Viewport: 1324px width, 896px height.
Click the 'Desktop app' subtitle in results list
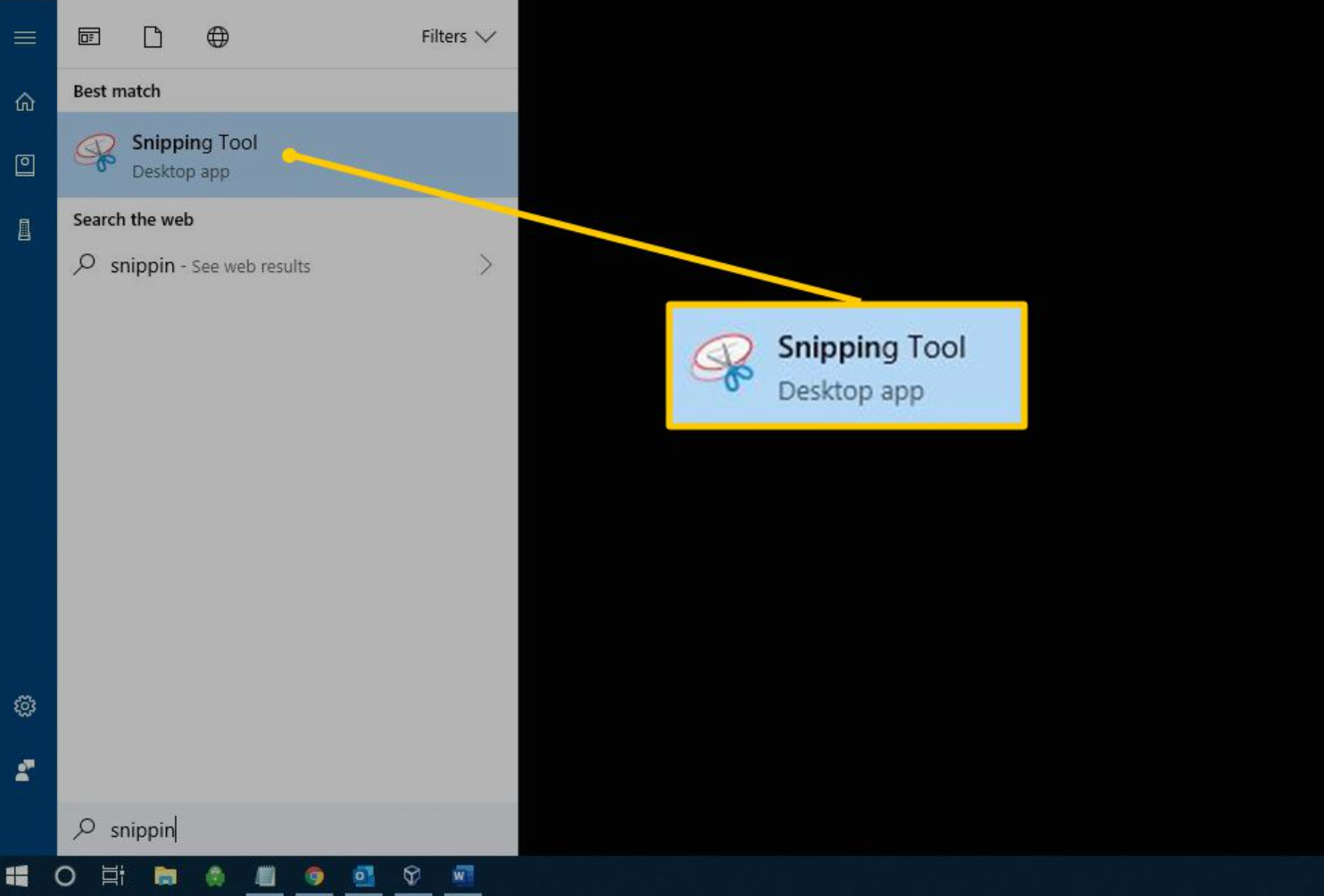[180, 171]
